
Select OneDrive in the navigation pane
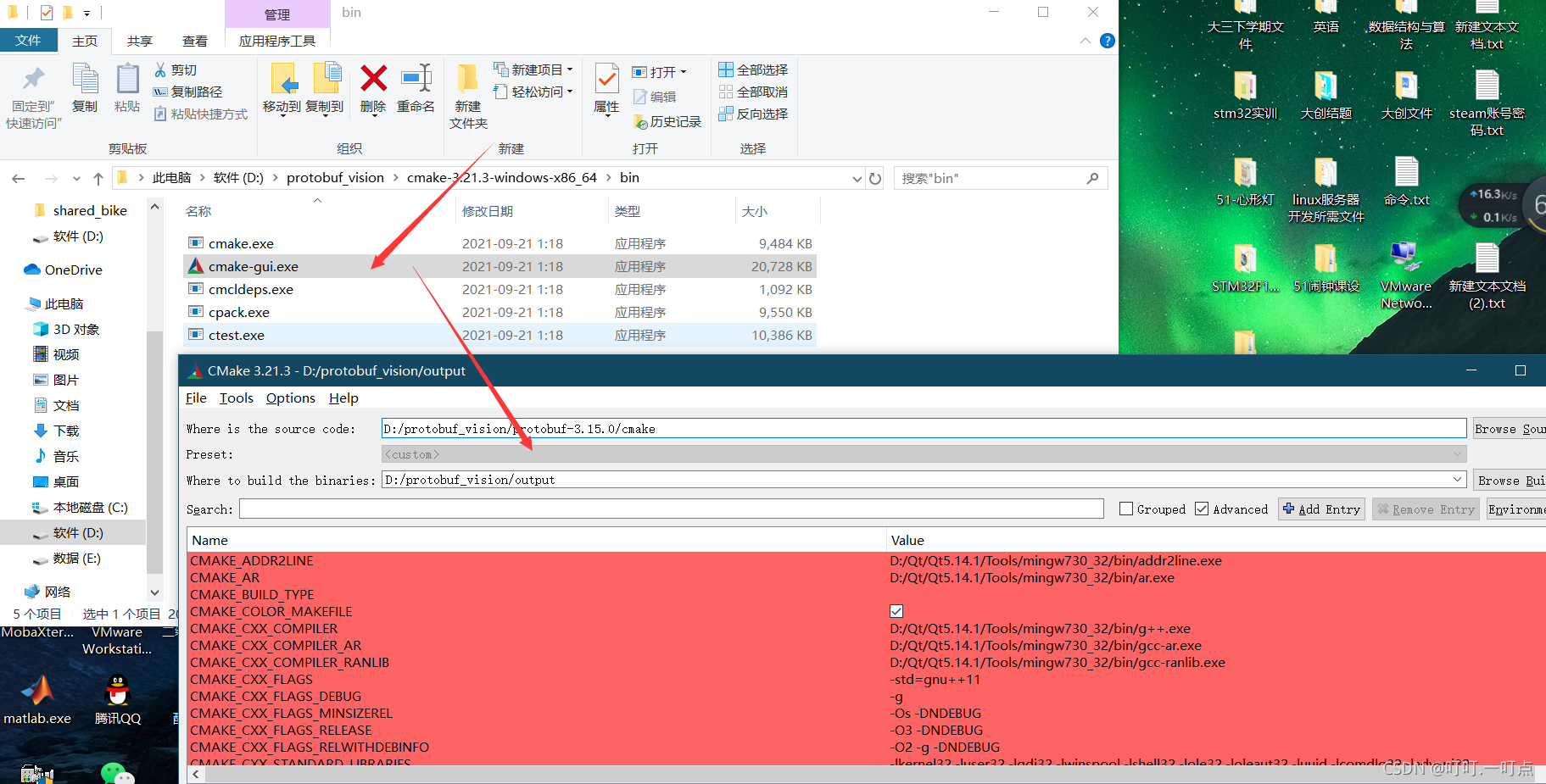coord(64,270)
